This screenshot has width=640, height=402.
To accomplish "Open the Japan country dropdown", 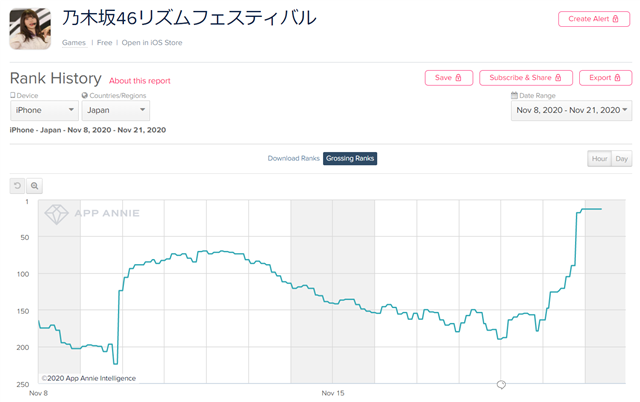I will coord(116,110).
